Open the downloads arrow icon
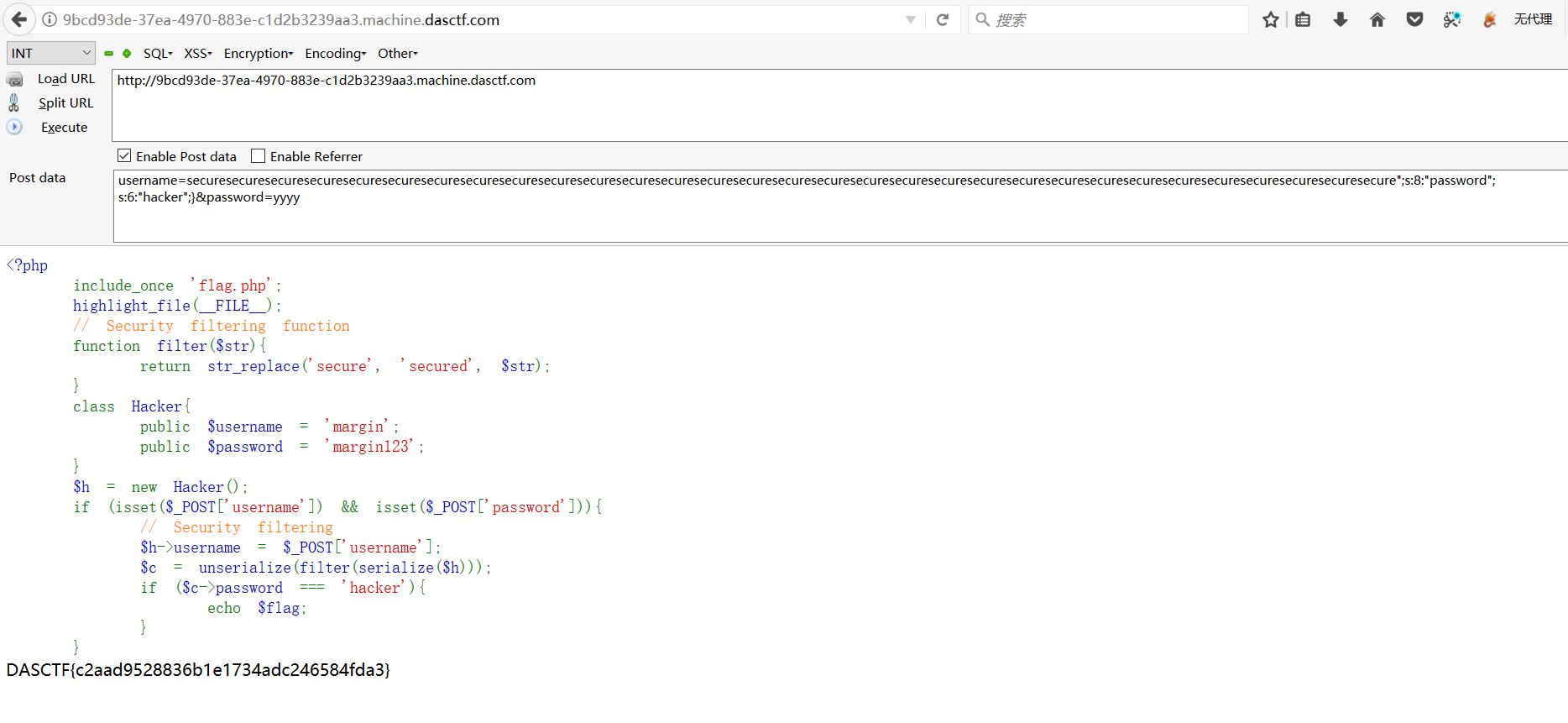Screen dimensions: 1568x723 click(1341, 19)
